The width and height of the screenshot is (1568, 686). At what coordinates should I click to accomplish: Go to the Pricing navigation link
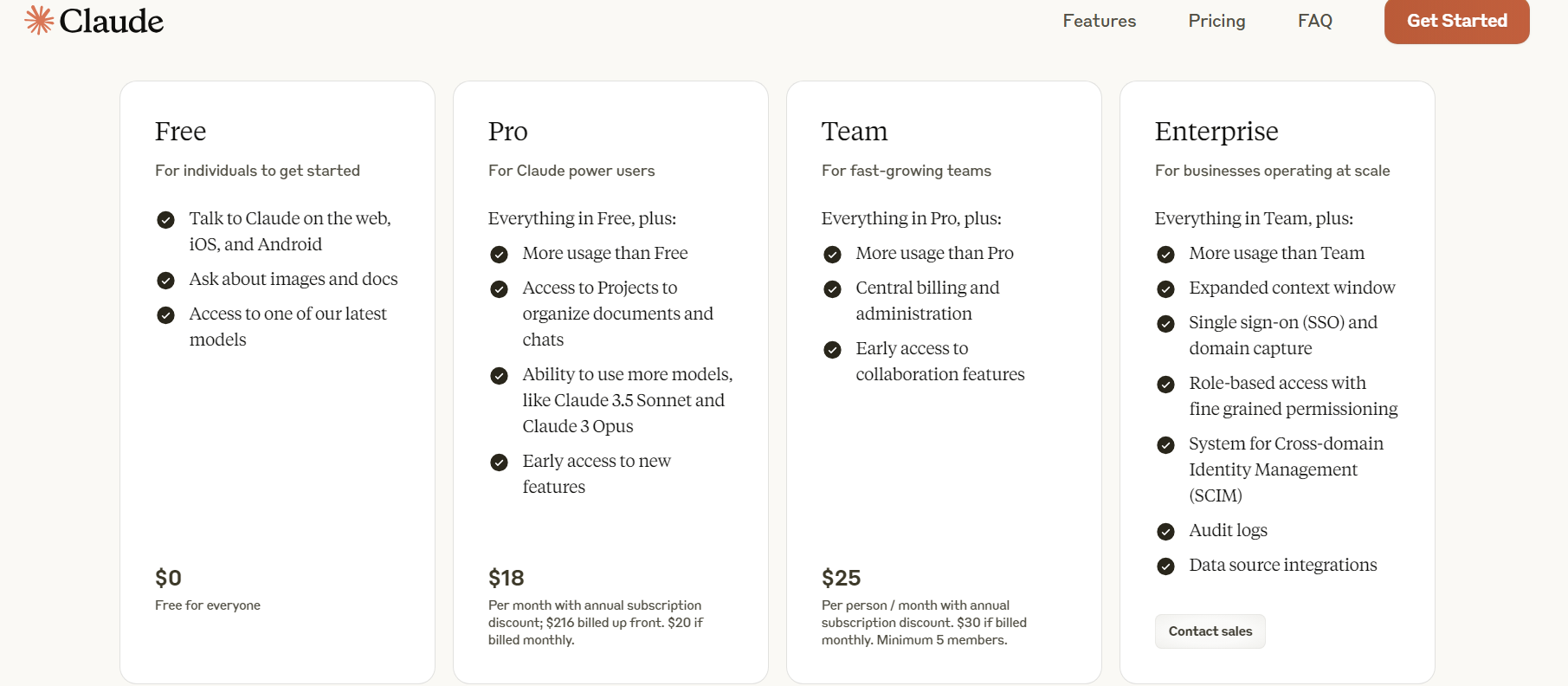[x=1216, y=21]
